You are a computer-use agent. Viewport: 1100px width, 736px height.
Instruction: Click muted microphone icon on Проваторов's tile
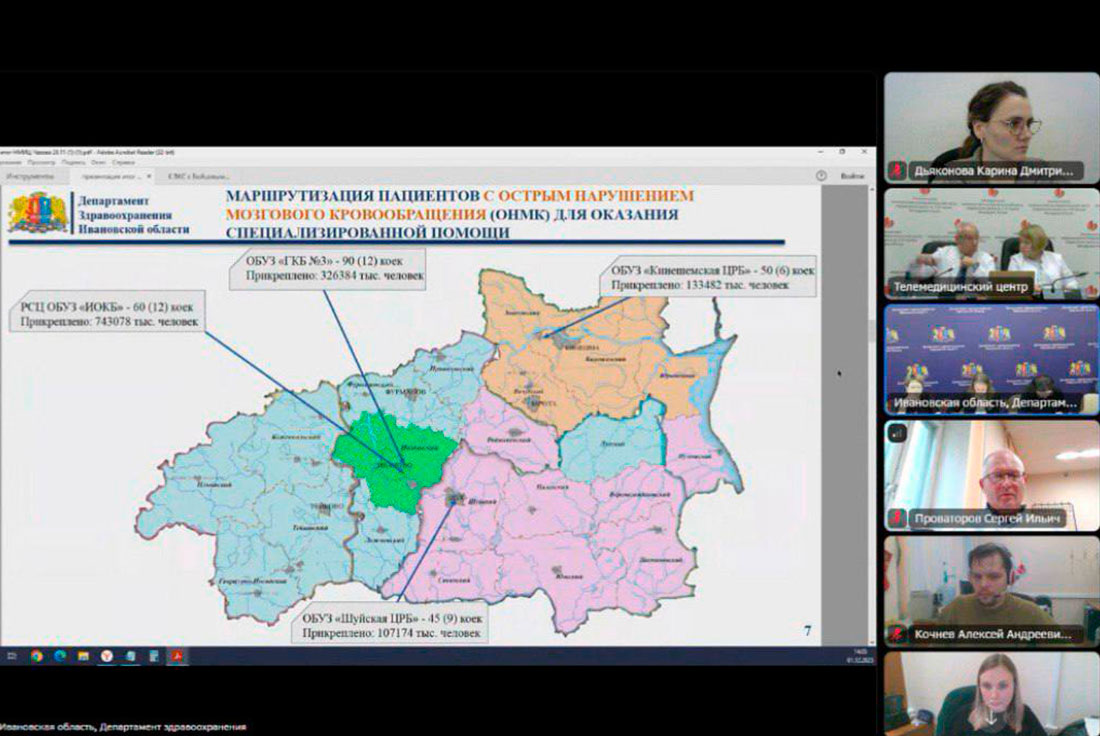coord(897,519)
